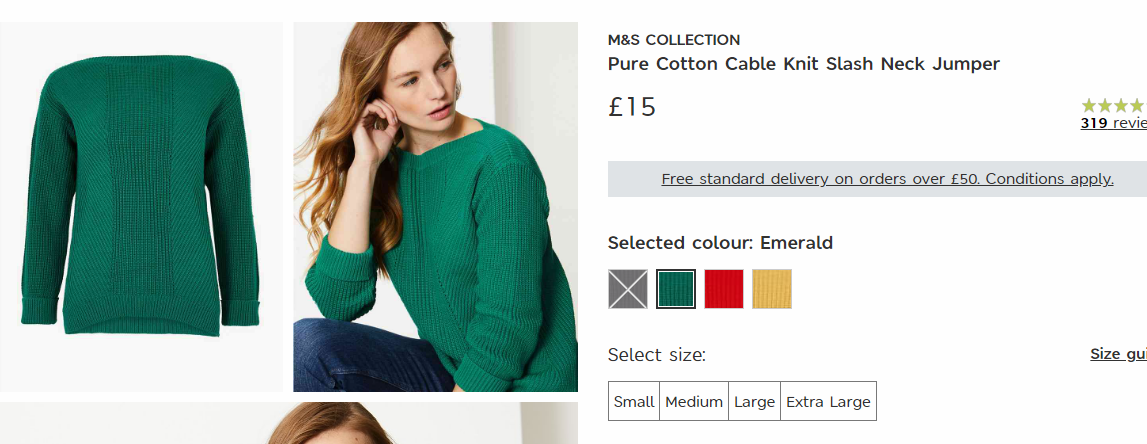This screenshot has height=444, width=1147.
Task: Open the partially visible third product photo
Action: (x=289, y=423)
